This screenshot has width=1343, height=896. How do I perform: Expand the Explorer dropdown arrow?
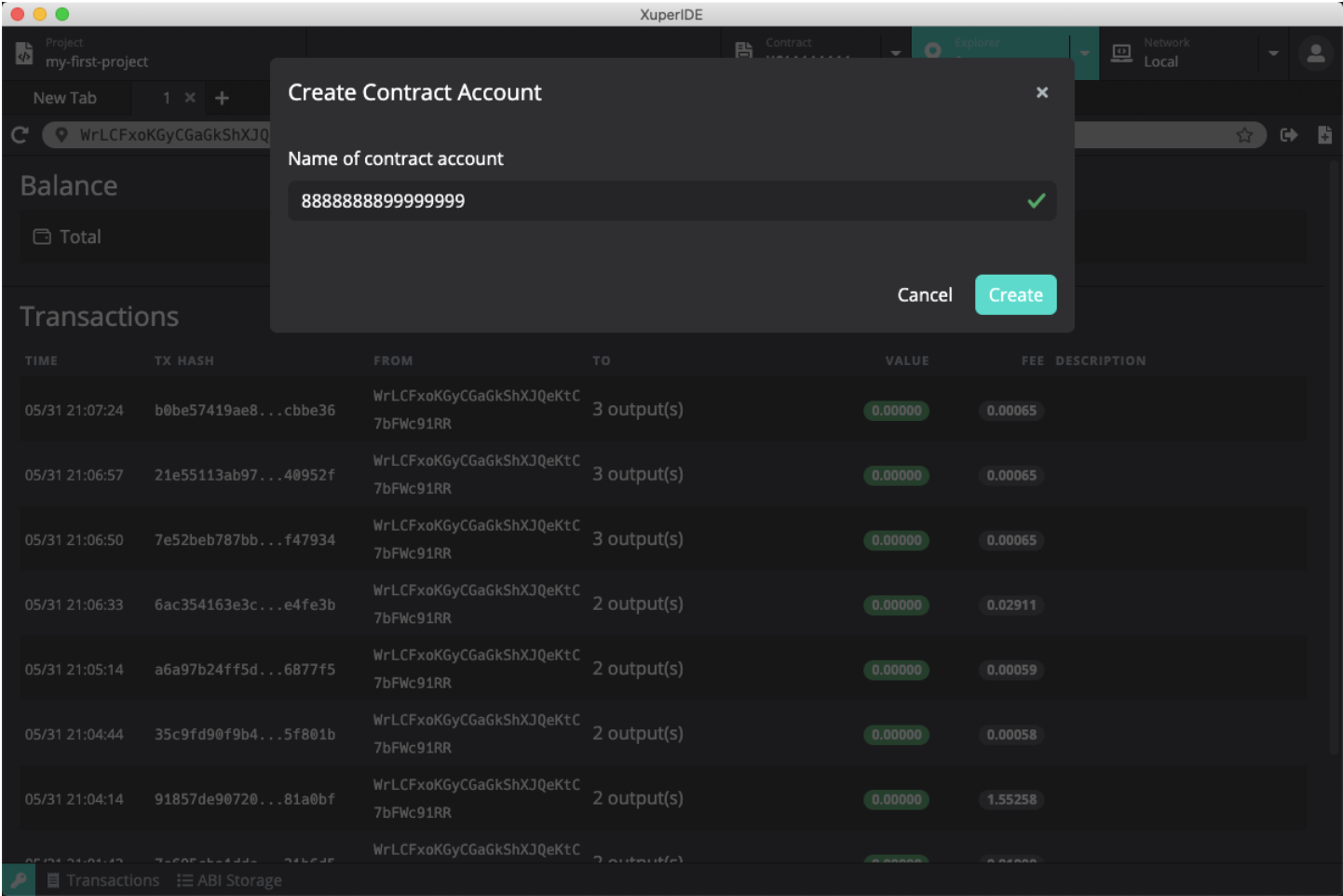pos(1084,53)
